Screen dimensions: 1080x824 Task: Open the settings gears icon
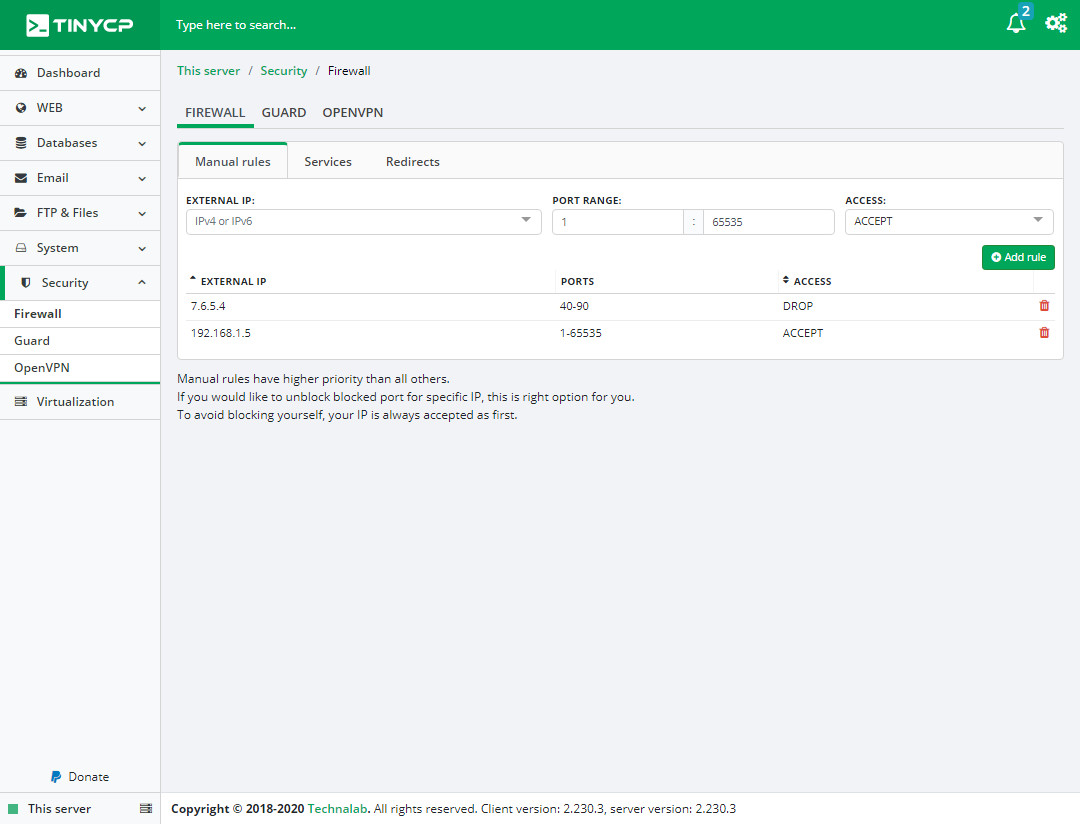pos(1056,23)
